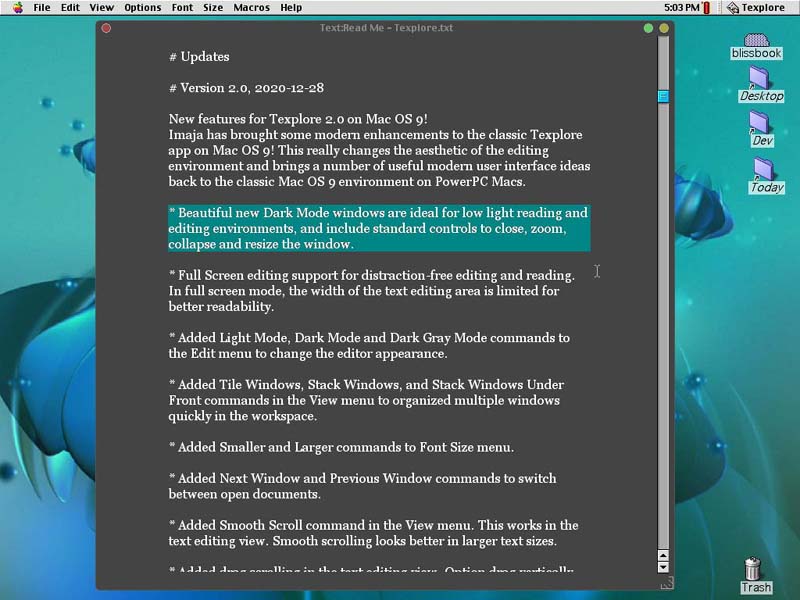800x600 pixels.
Task: Click the 'Added Smooth Scroll command' line
Action: [x=373, y=525]
